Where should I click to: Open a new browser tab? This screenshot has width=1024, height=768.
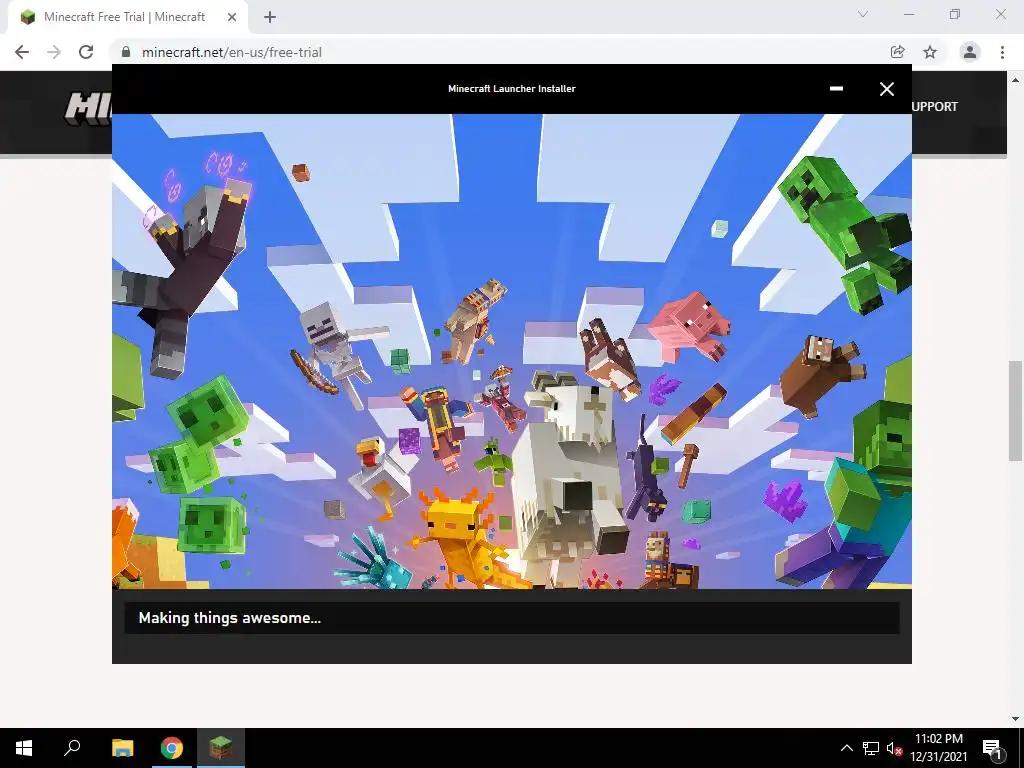click(270, 18)
